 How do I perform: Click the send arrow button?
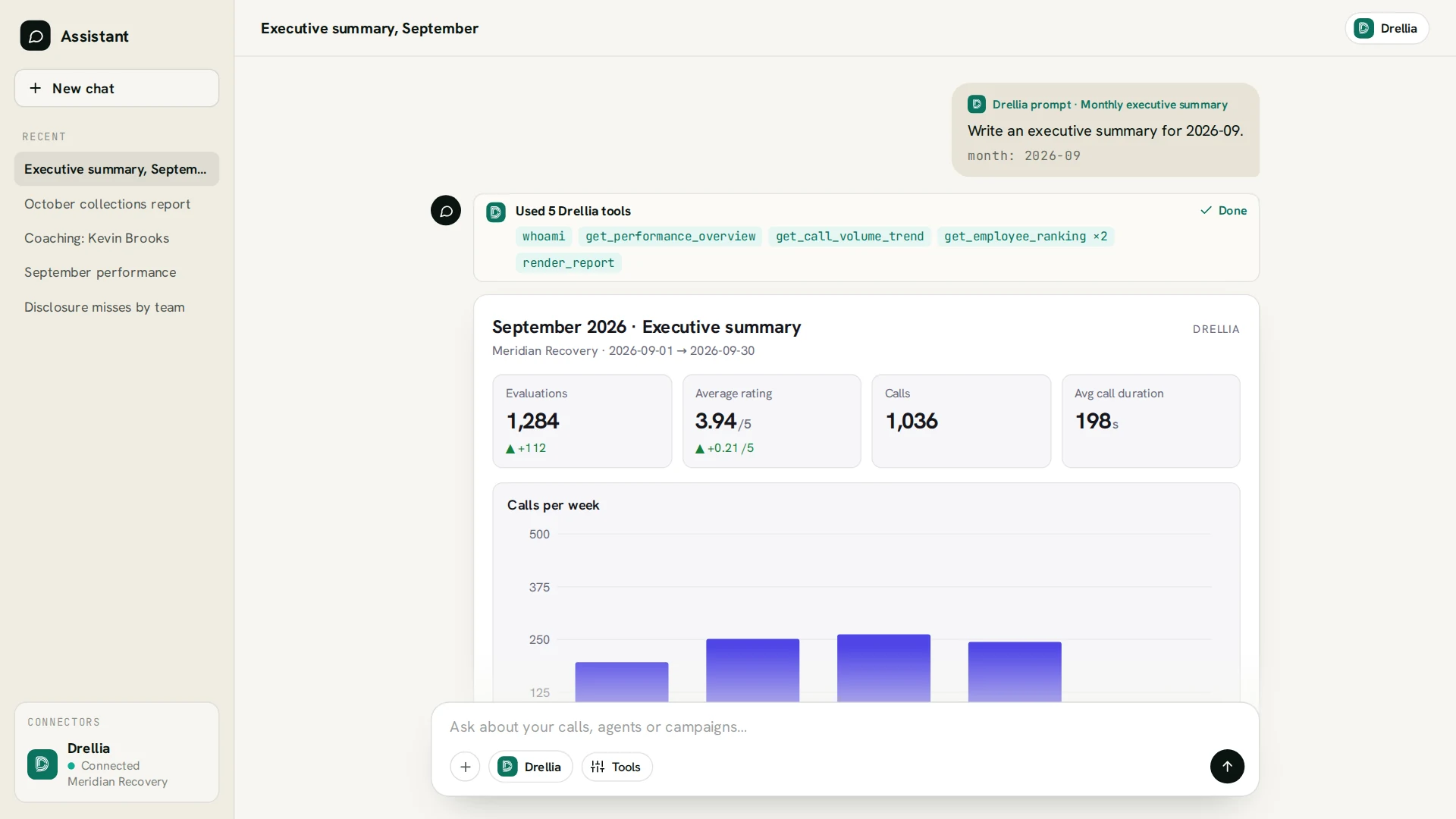pos(1227,766)
